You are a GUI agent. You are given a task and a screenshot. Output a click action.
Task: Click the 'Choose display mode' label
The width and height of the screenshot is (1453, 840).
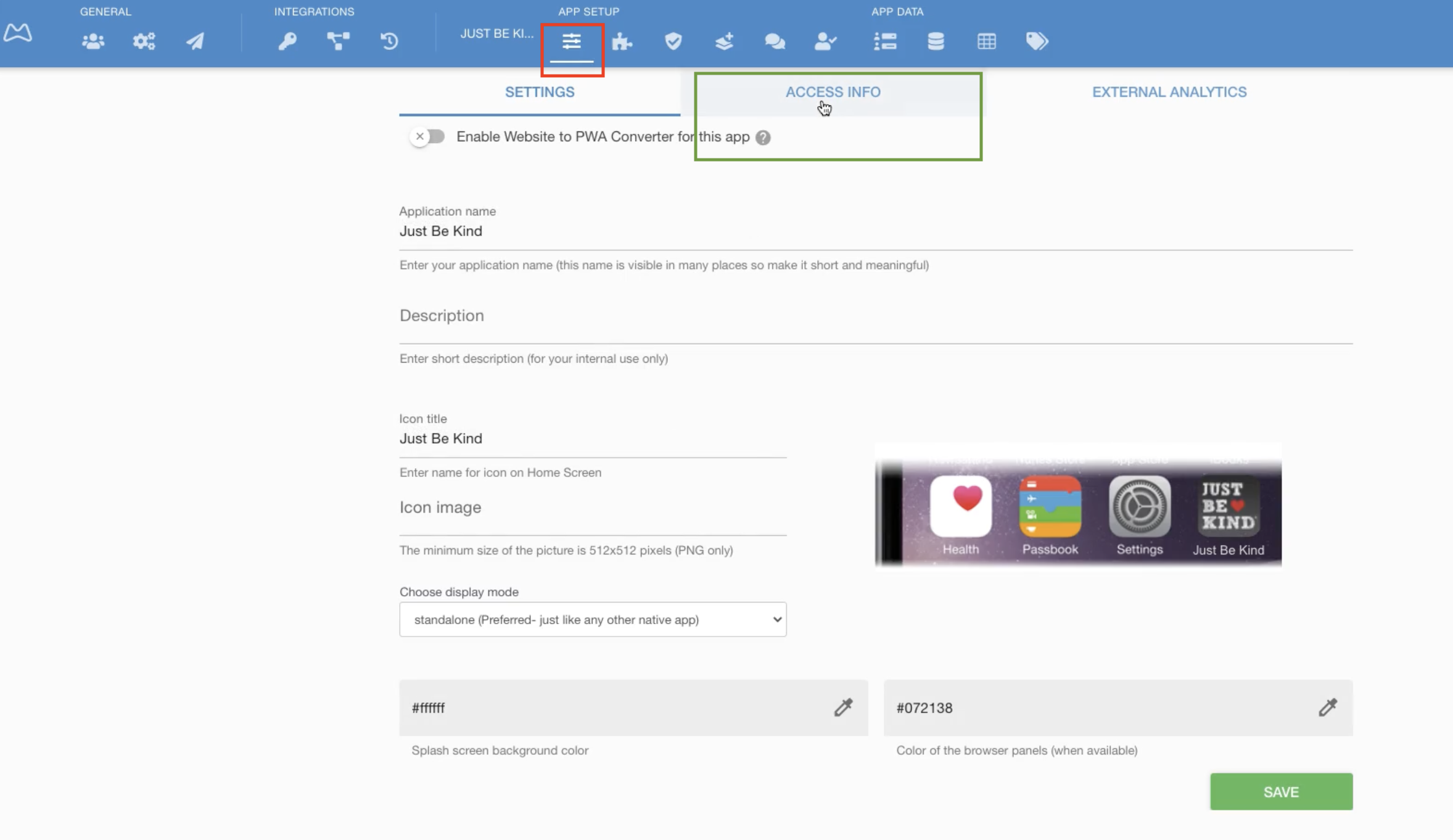click(x=459, y=592)
